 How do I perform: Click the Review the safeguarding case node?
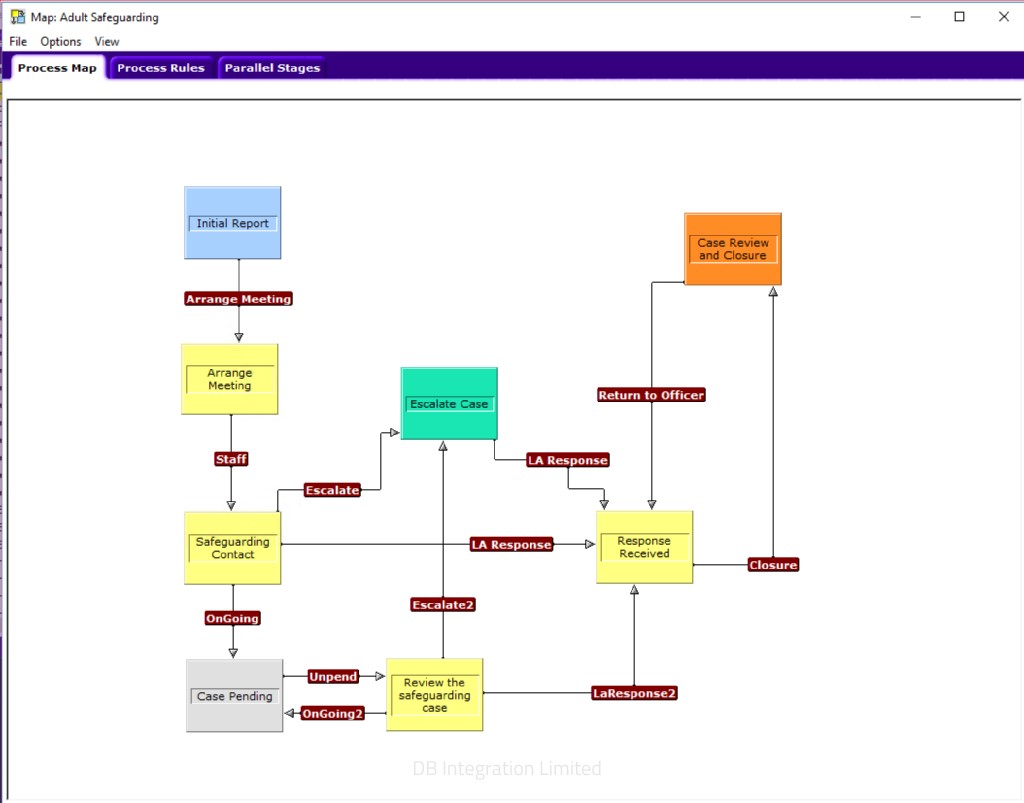434,695
